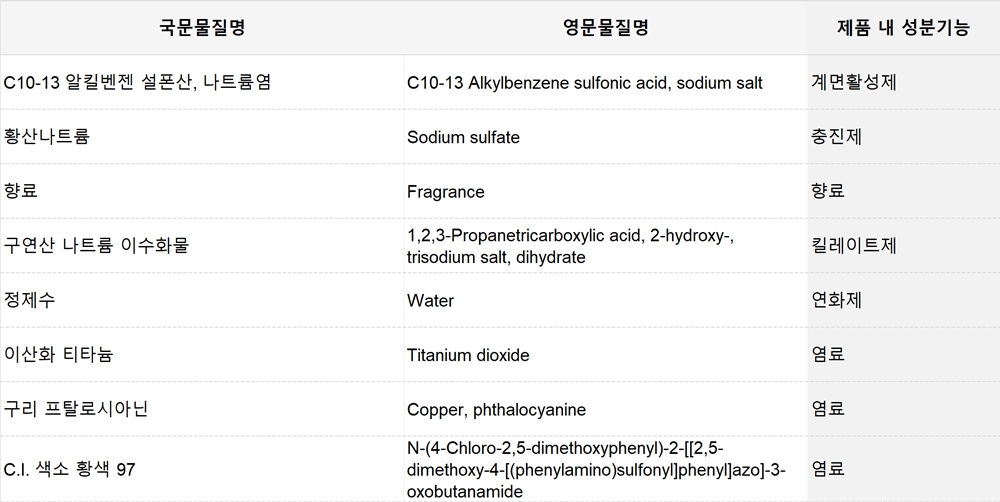
Task: Select the Titanium dioxide cell
Action: click(605, 355)
